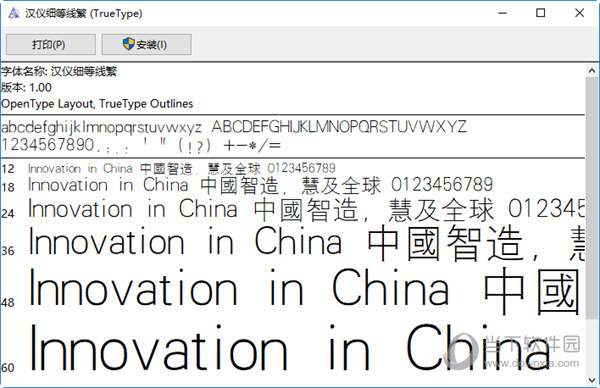The height and width of the screenshot is (388, 600).
Task: Click the OpenType Layout, TrueType Outlines text
Action: pyautogui.click(x=97, y=104)
